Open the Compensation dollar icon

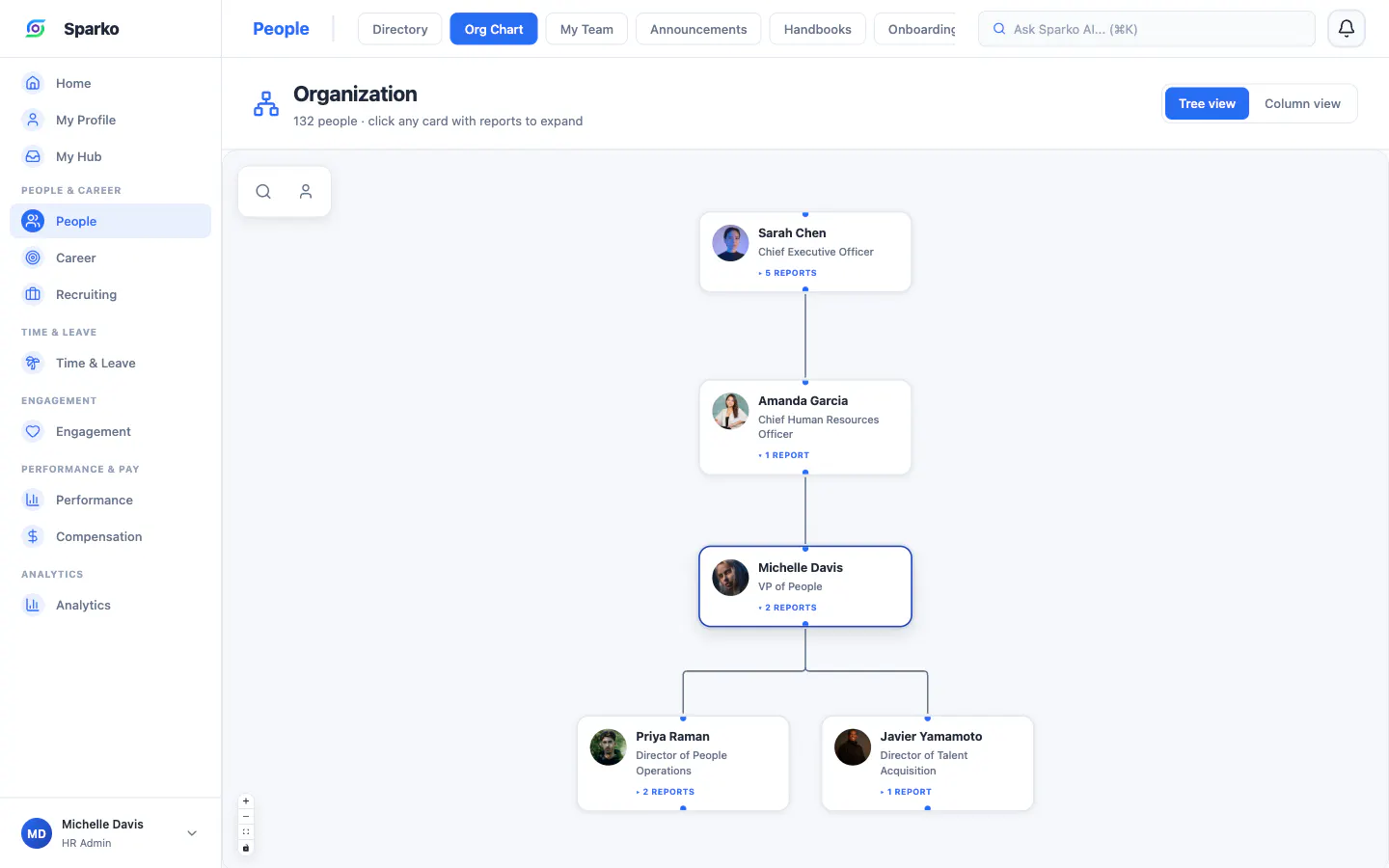pos(33,536)
